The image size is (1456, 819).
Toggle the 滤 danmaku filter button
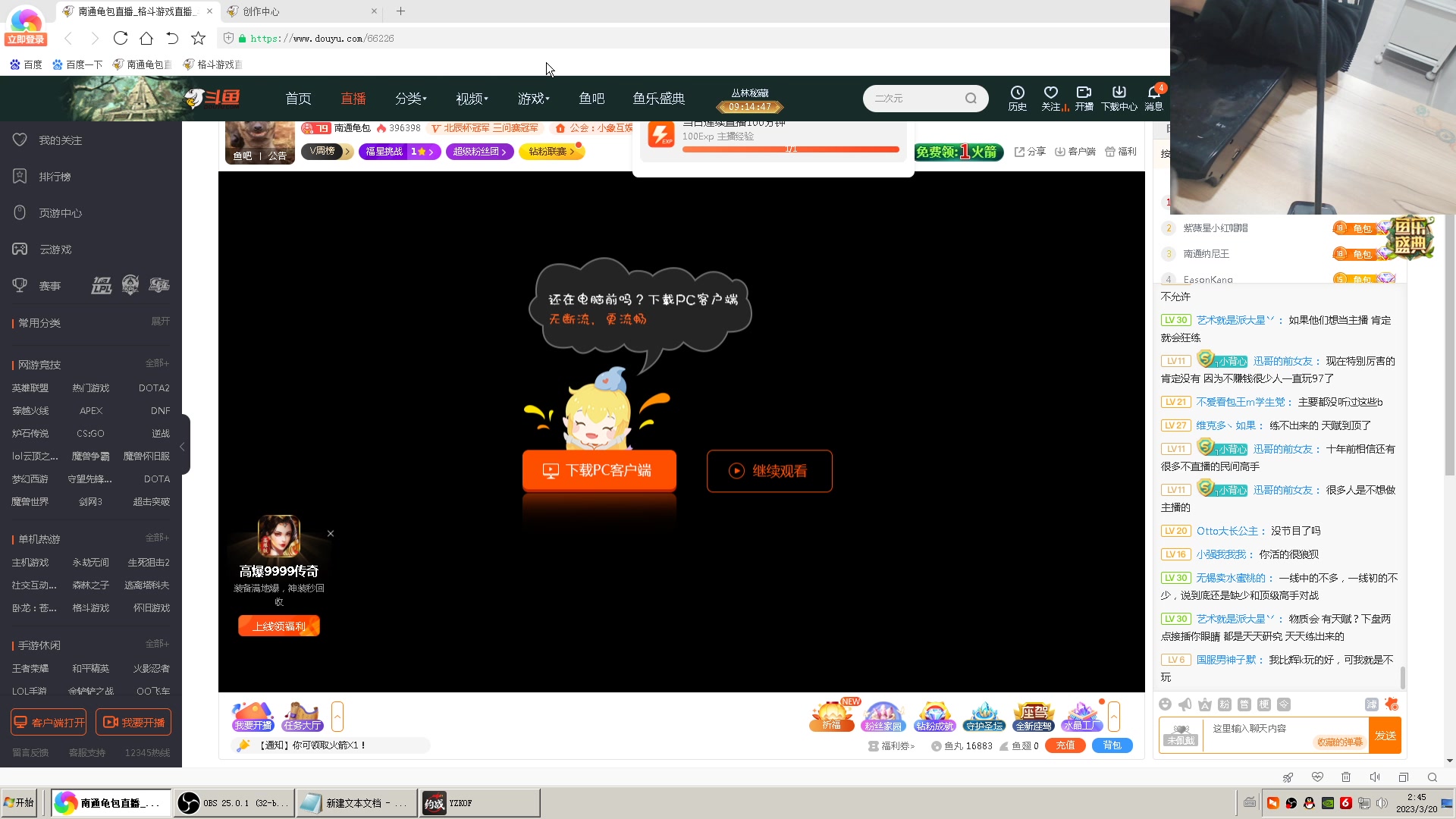coord(1371,704)
